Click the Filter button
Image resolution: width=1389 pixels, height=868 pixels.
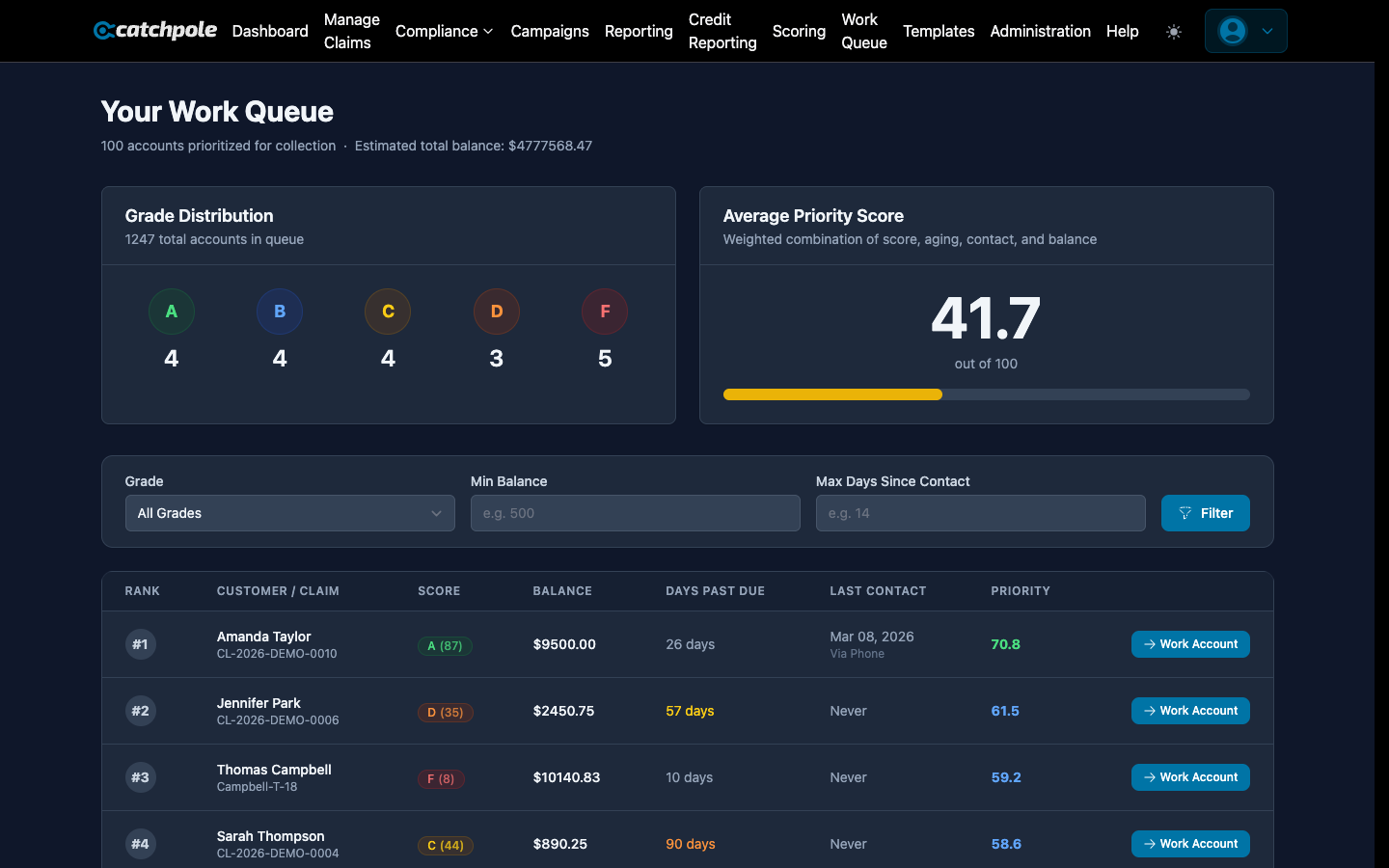tap(1206, 513)
